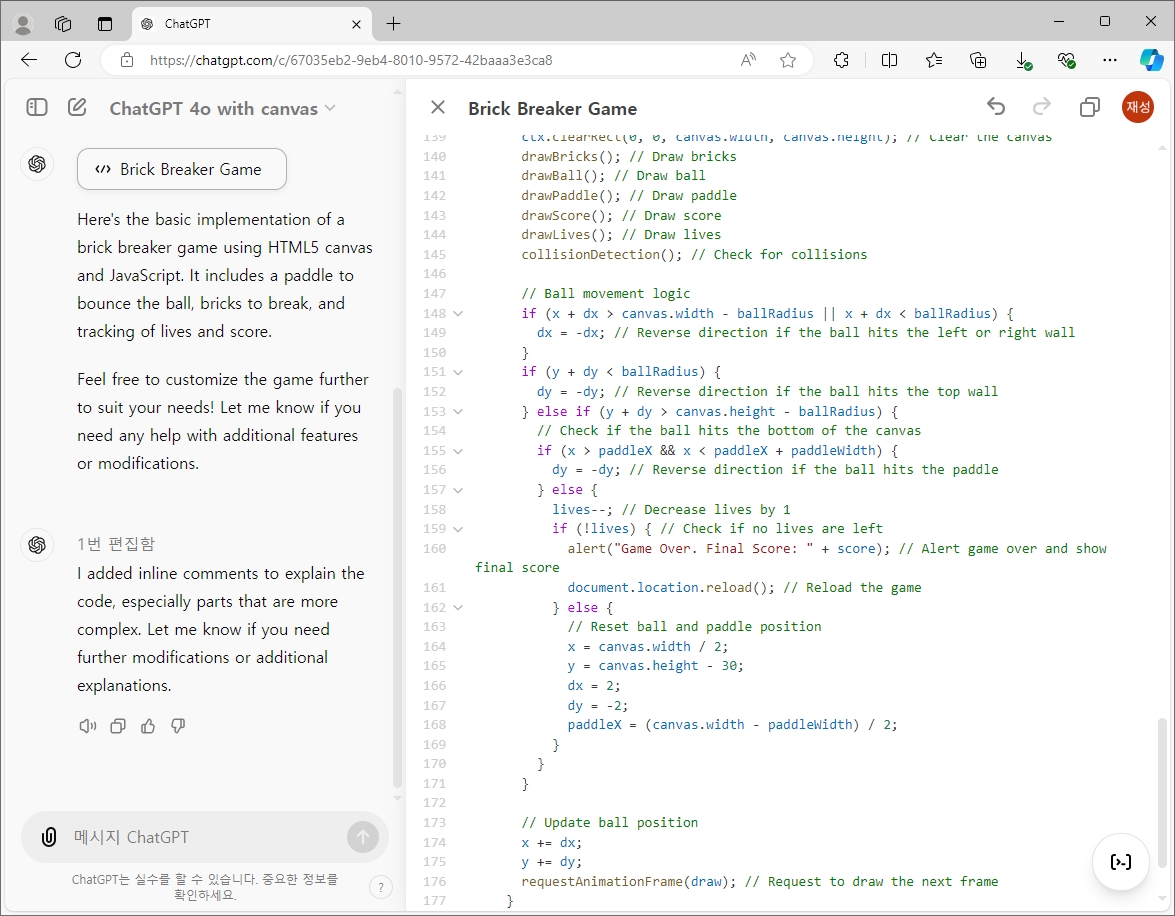Screen dimensions: 1175x916
Task: Collapse code fold at line 155
Action: [x=458, y=451]
